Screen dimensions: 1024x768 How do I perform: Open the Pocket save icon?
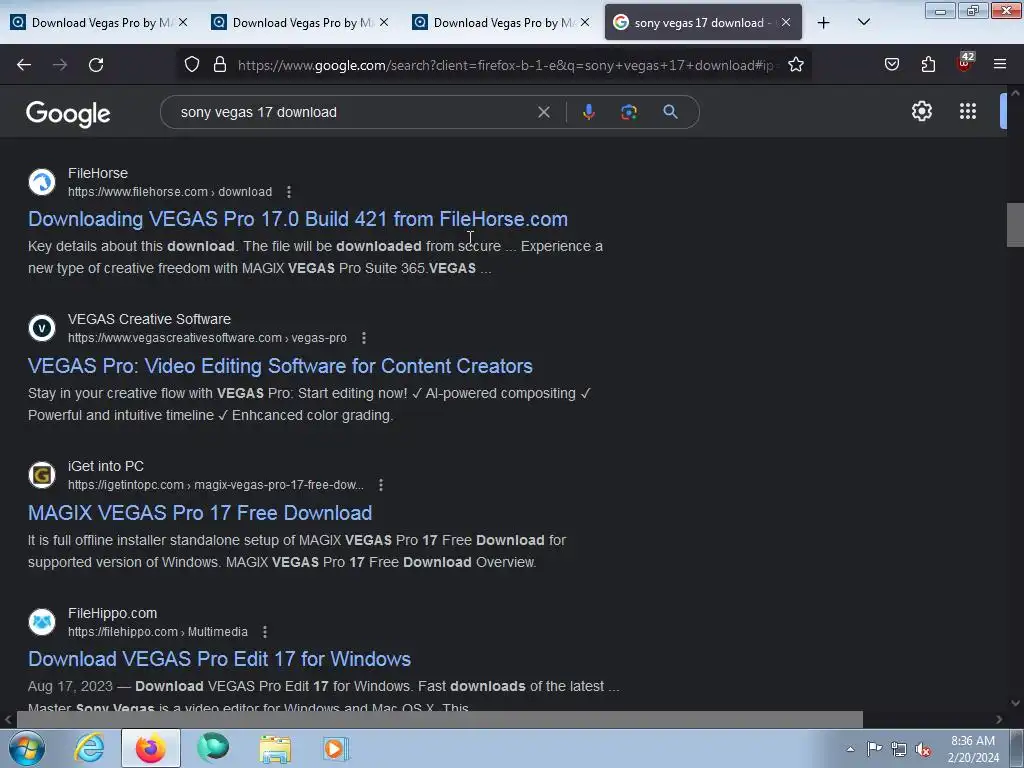[891, 65]
